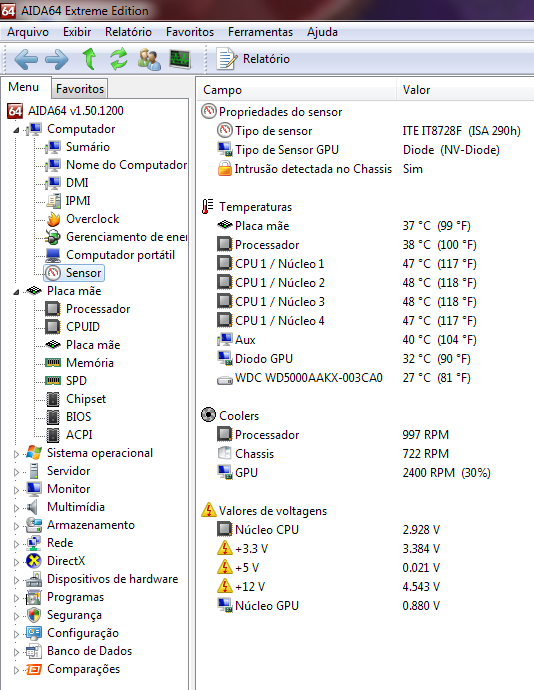This screenshot has height=690, width=534.
Task: Click the Configuração icon
Action: click(x=34, y=634)
